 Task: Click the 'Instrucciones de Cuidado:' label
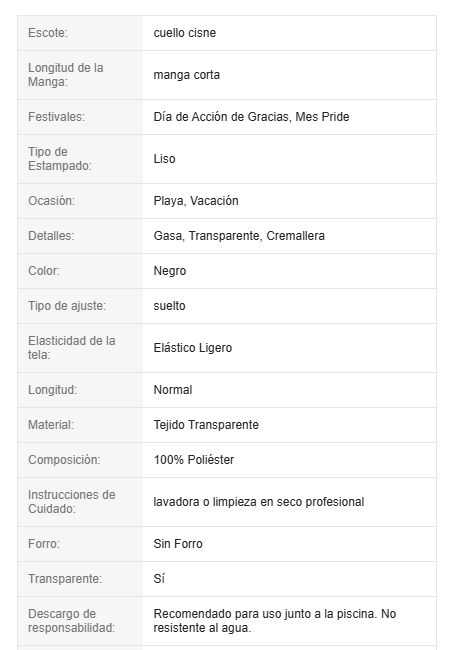pyautogui.click(x=72, y=502)
